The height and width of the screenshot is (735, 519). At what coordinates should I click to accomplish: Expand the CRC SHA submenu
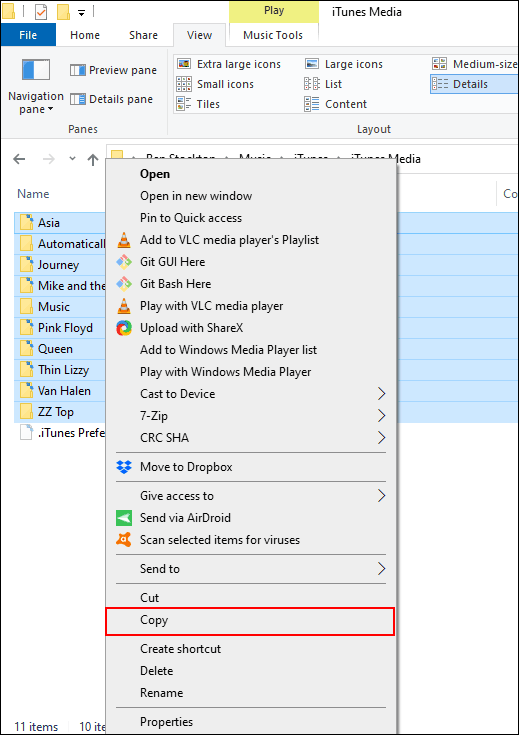tap(251, 438)
